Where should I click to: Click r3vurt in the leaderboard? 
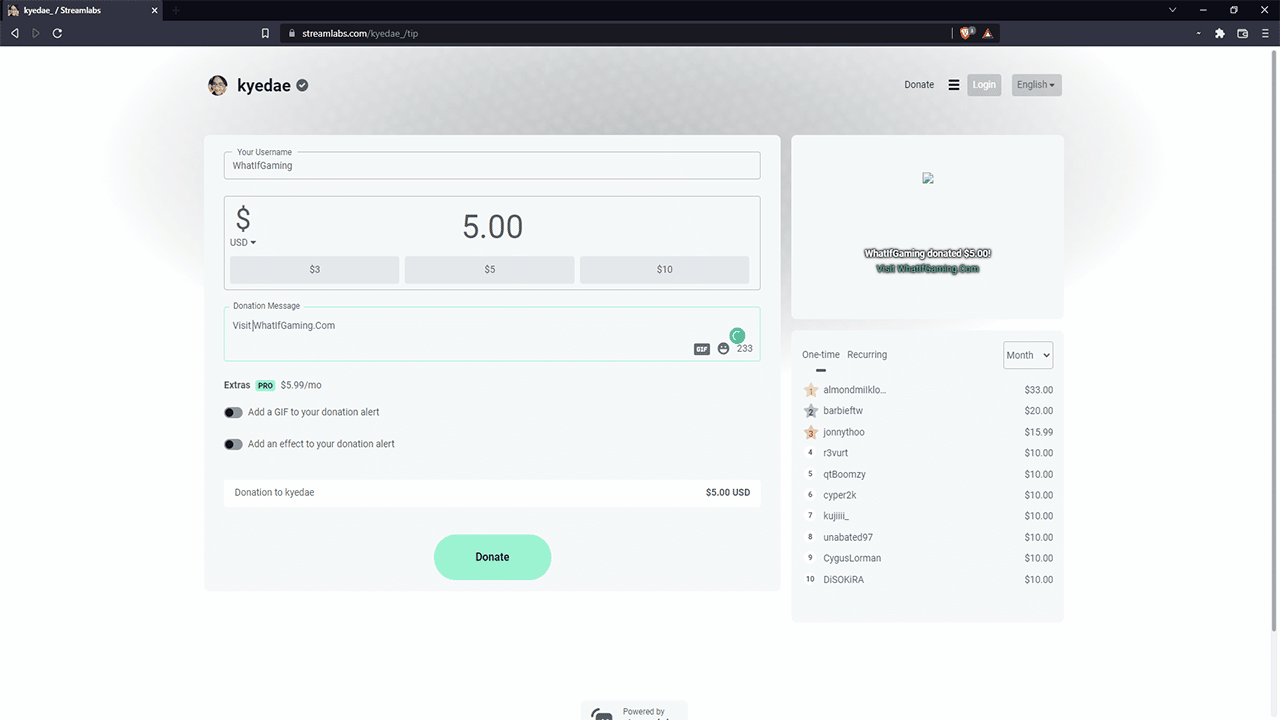point(838,453)
